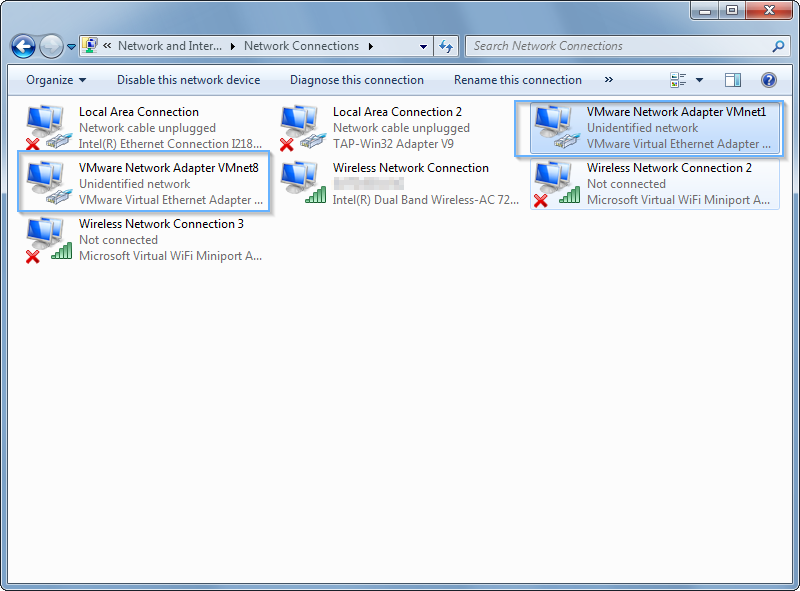800x591 pixels.
Task: Click the network icon in the address bar
Action: [89, 46]
